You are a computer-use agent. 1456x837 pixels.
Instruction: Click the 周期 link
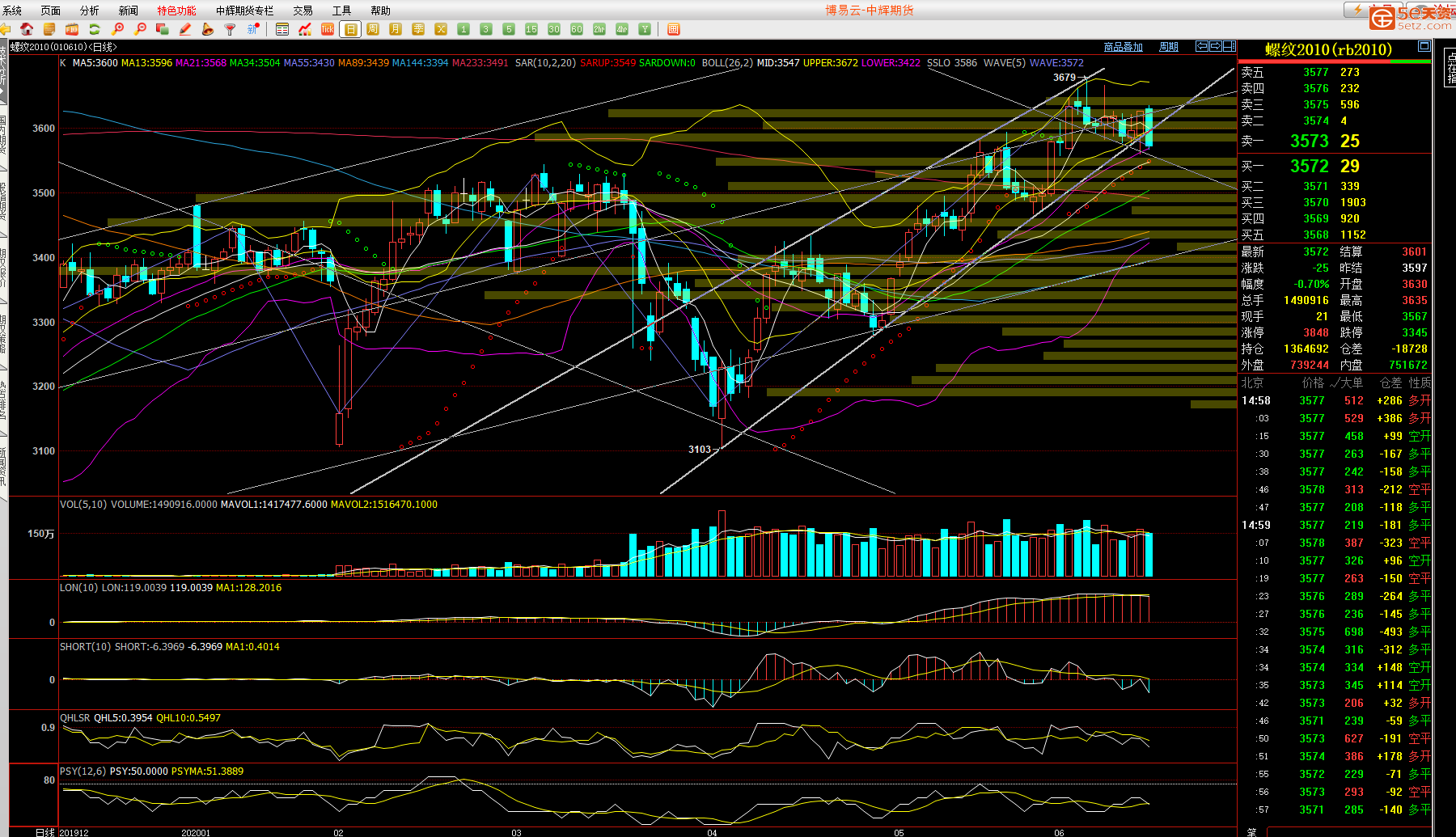click(x=1169, y=47)
